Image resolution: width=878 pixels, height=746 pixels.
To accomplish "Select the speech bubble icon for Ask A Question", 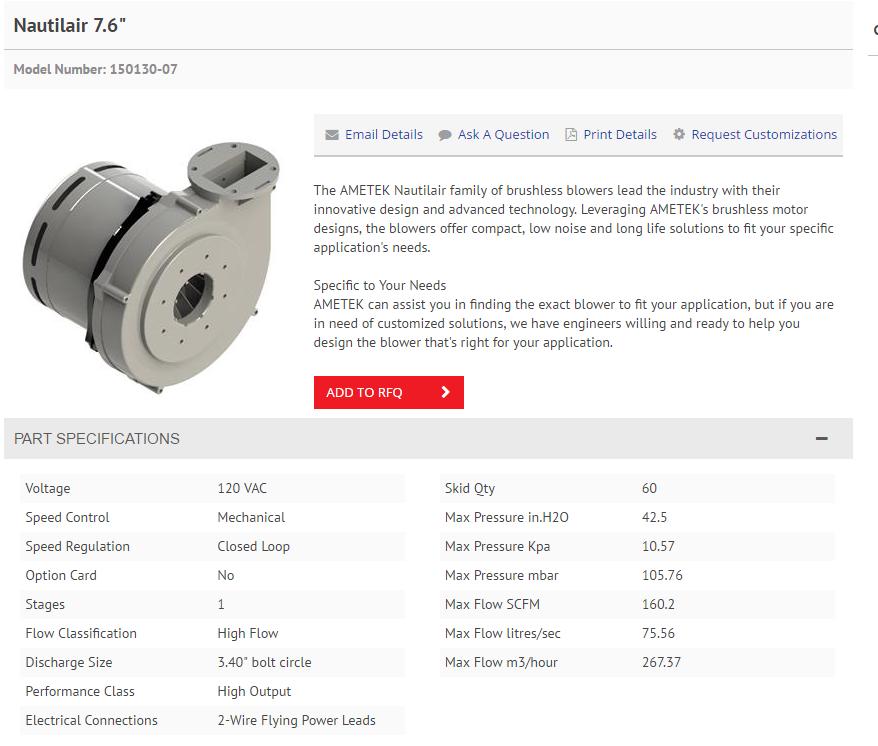I will (442, 134).
